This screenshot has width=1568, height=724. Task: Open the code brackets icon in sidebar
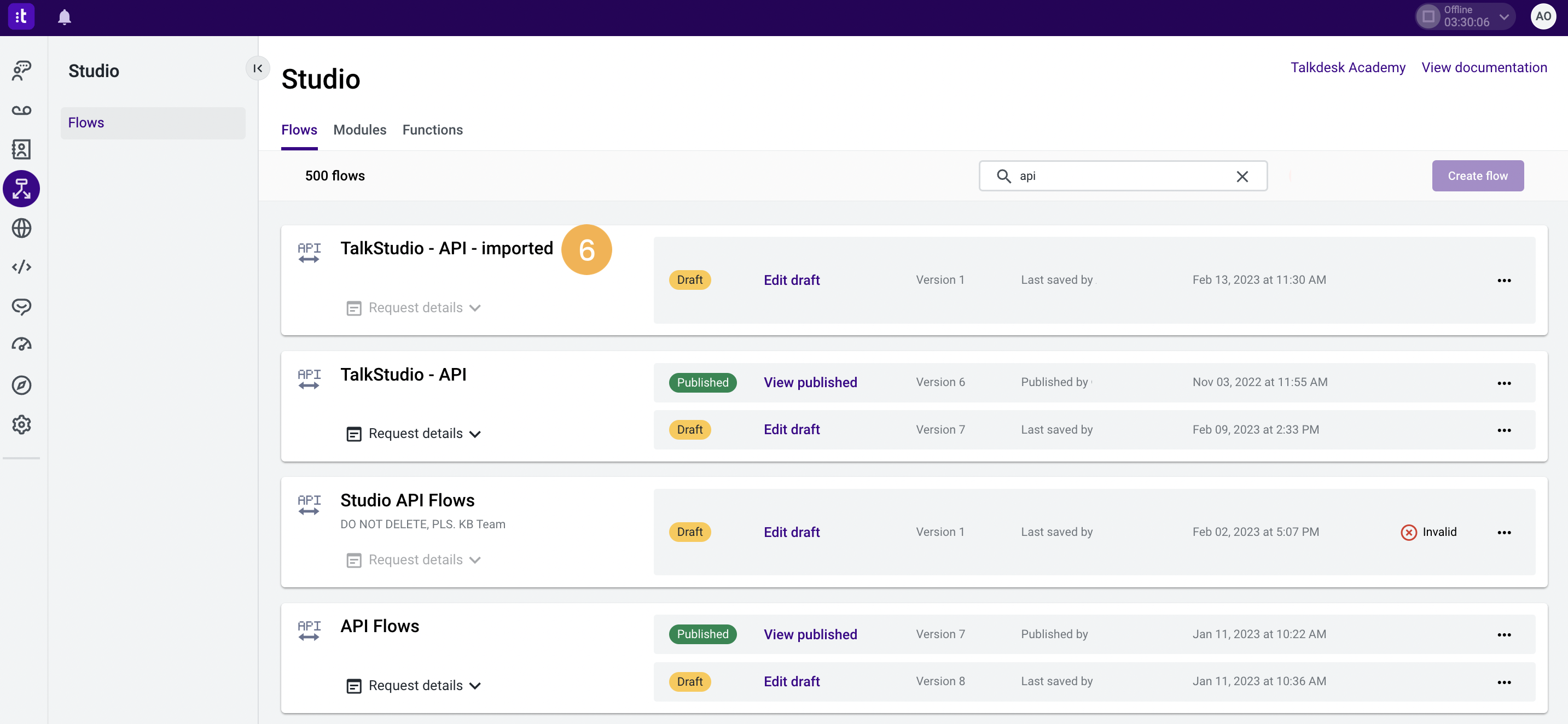click(21, 267)
